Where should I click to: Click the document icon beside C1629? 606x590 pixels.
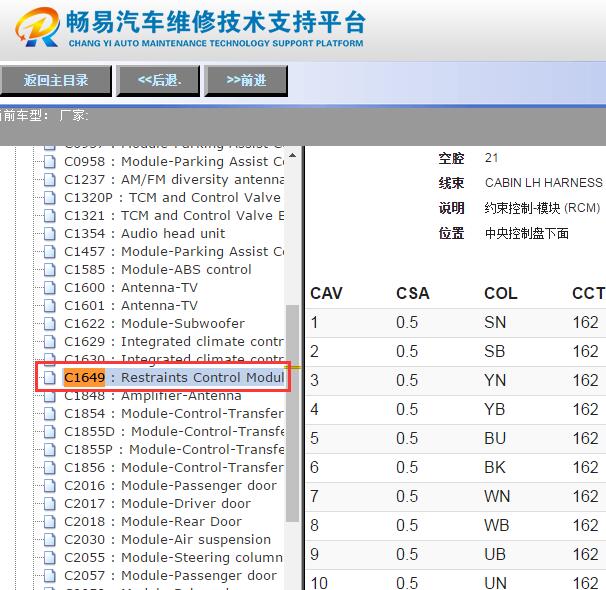(49, 342)
